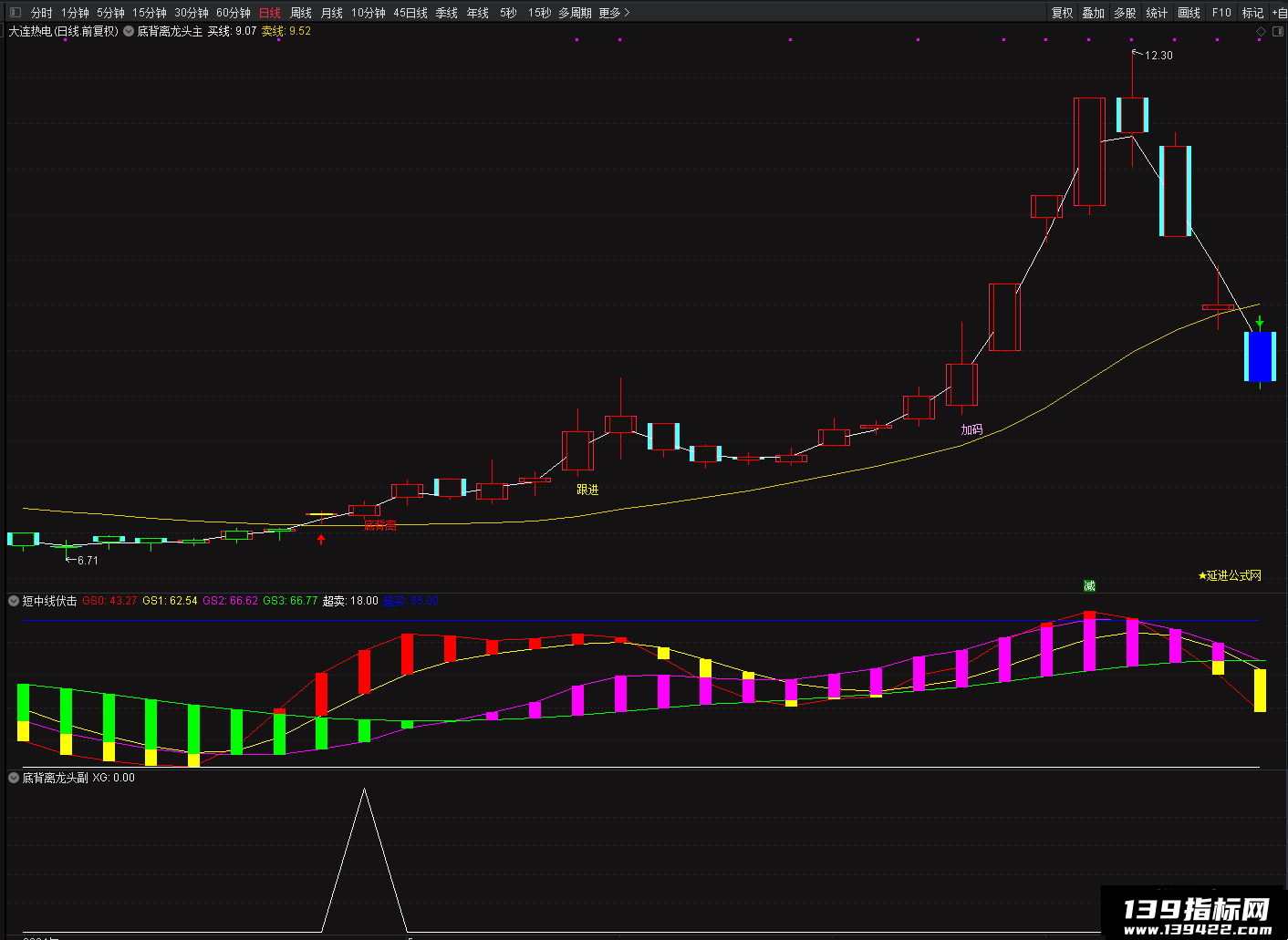Screen dimensions: 1288x940
Task: Toggle the 底背离龙头副 indicator panel circle
Action: click(14, 778)
